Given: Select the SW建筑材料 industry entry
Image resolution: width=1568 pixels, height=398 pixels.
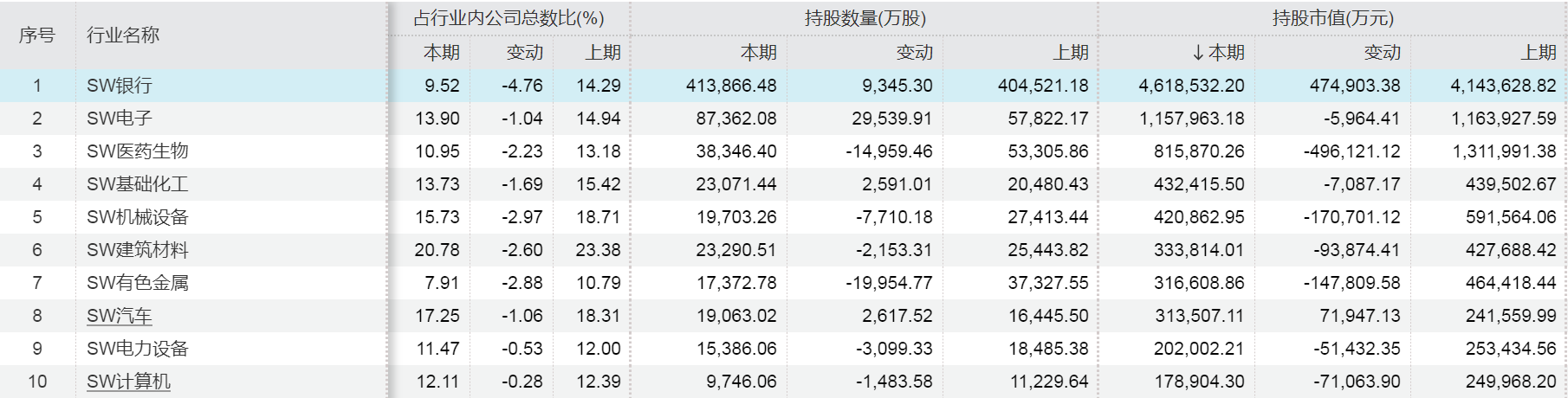Looking at the screenshot, I should click(x=137, y=250).
